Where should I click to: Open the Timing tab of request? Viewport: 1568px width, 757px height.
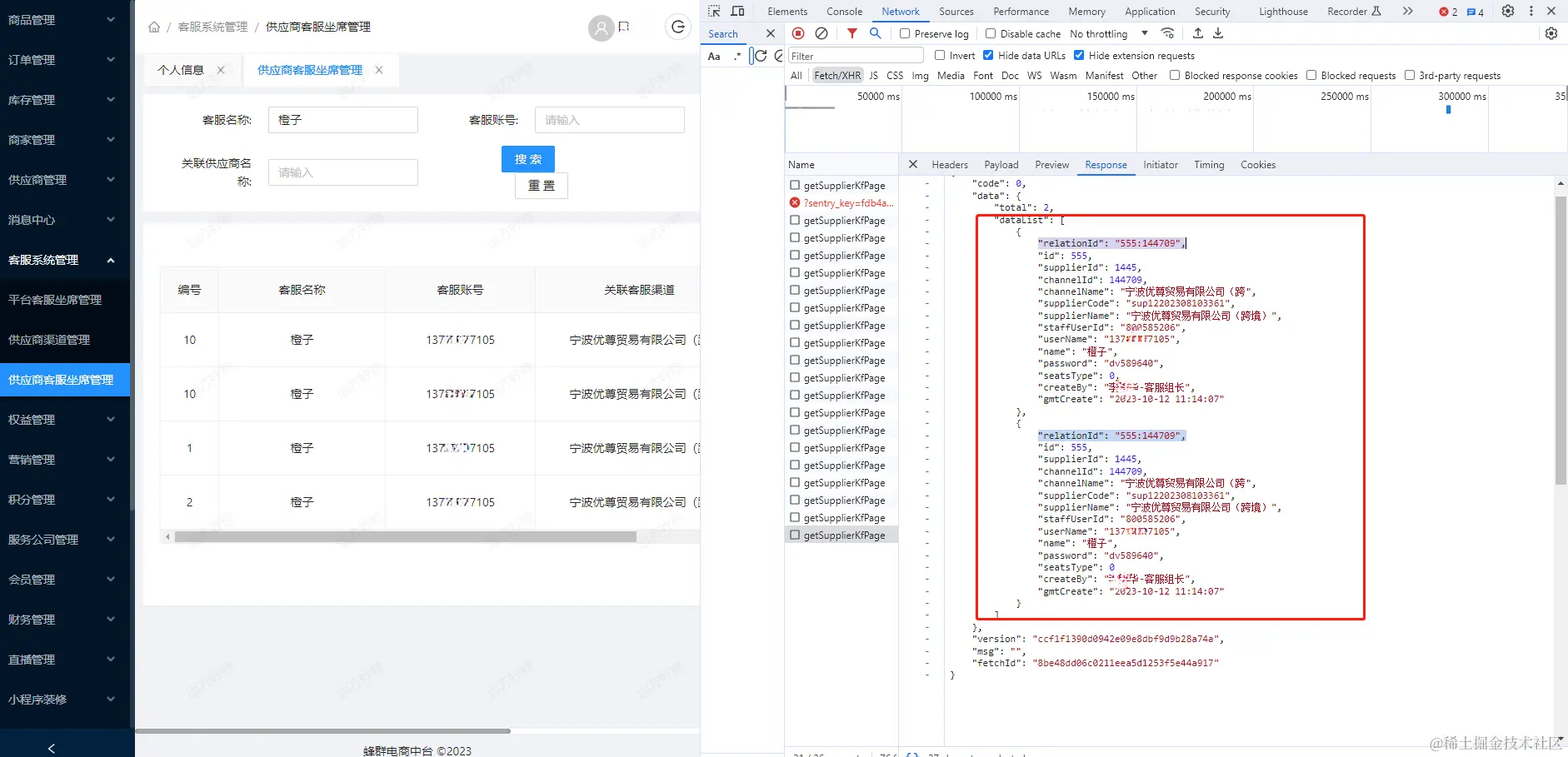(x=1209, y=165)
